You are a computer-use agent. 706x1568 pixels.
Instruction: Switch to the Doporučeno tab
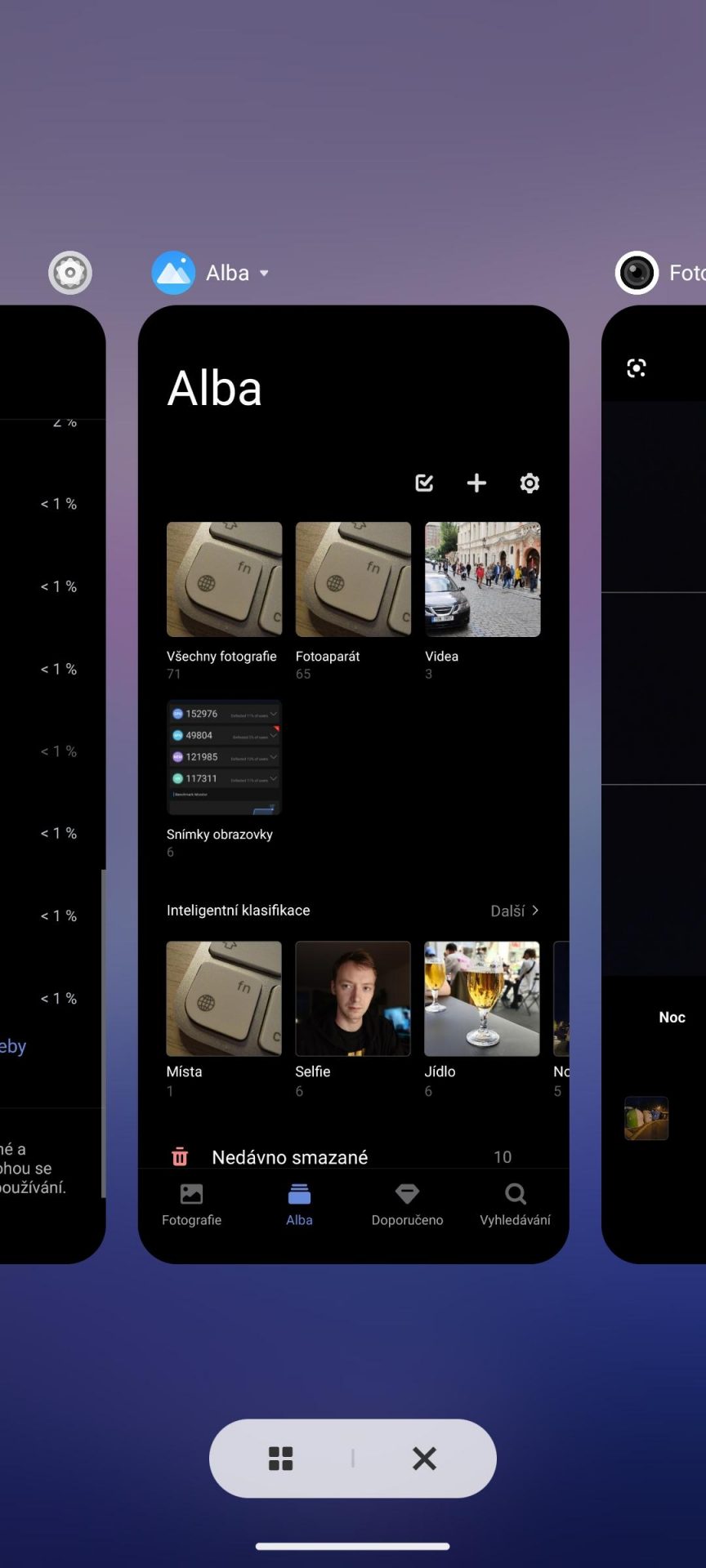pyautogui.click(x=407, y=1205)
